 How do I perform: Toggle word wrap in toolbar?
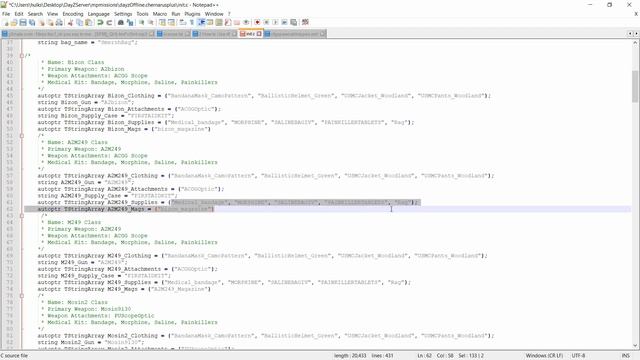182,22
